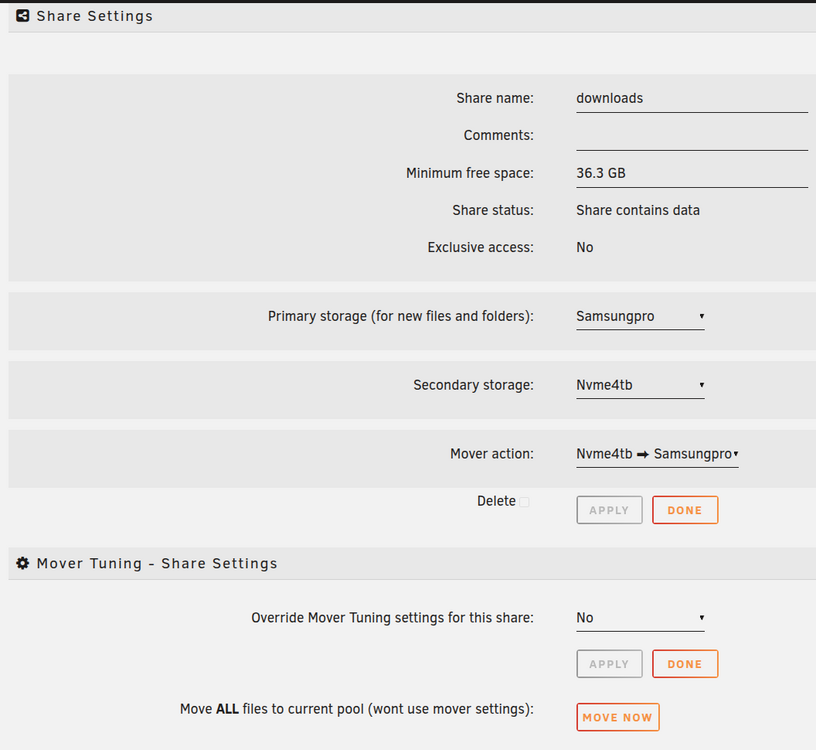Click the Comments input field
Image resolution: width=816 pixels, height=750 pixels.
pyautogui.click(x=692, y=136)
